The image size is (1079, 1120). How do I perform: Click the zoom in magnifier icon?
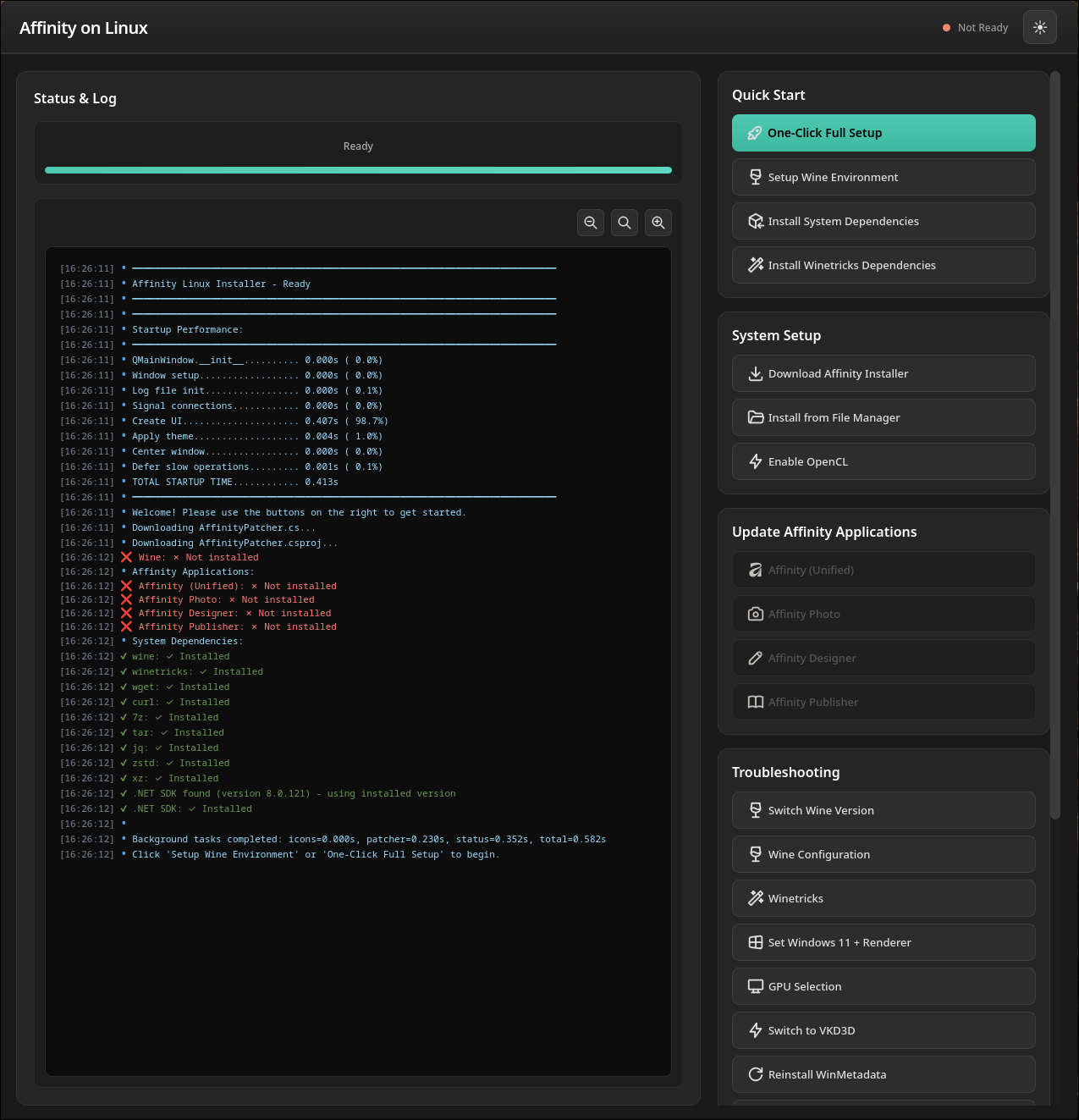tap(658, 223)
